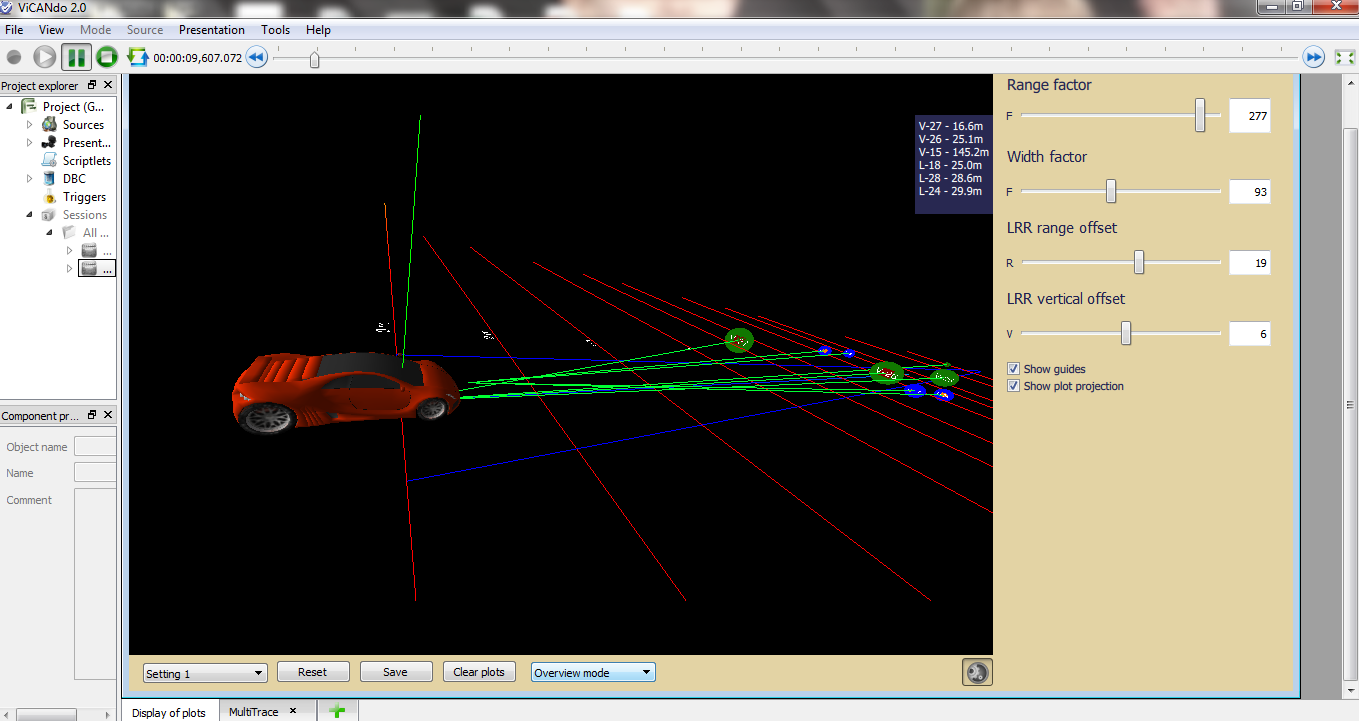
Task: Add new tab with green plus icon
Action: tap(337, 711)
